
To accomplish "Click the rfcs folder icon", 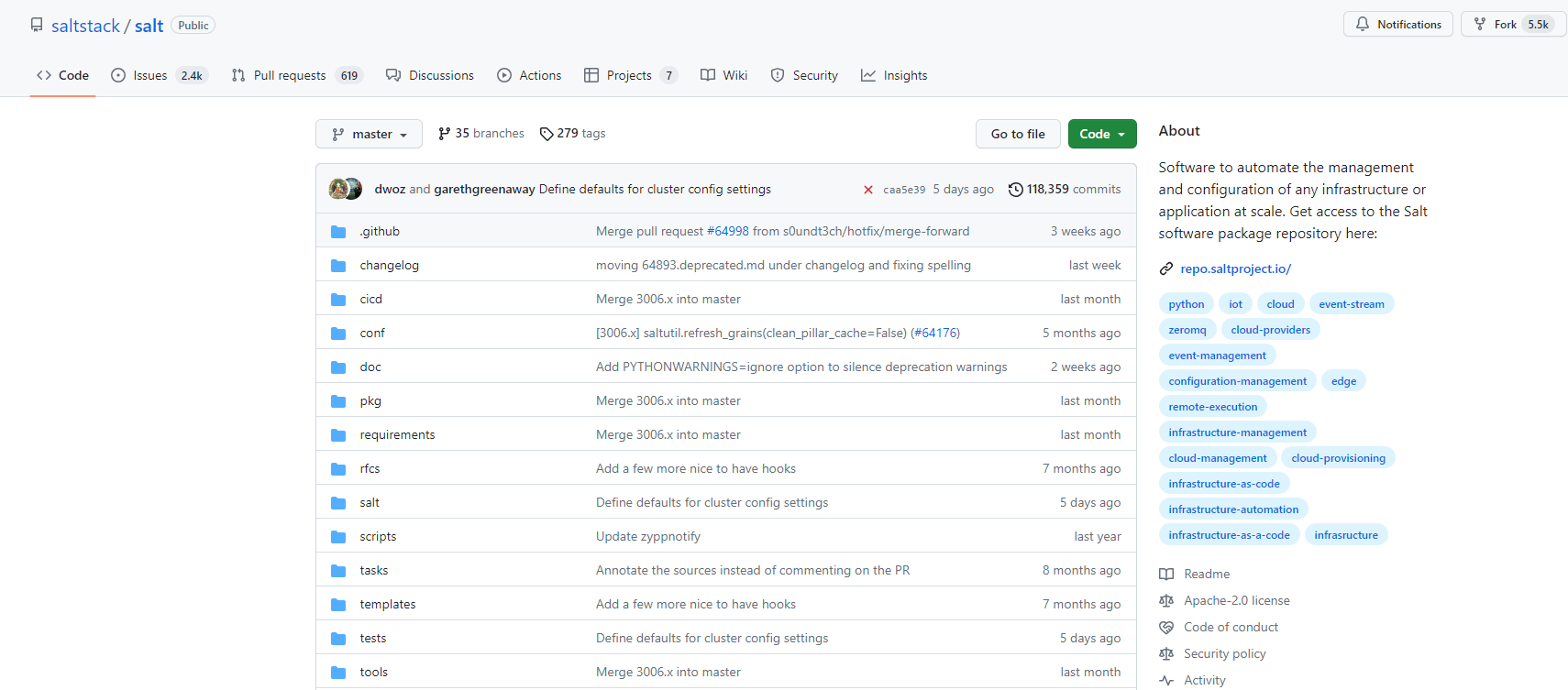I will pyautogui.click(x=338, y=469).
